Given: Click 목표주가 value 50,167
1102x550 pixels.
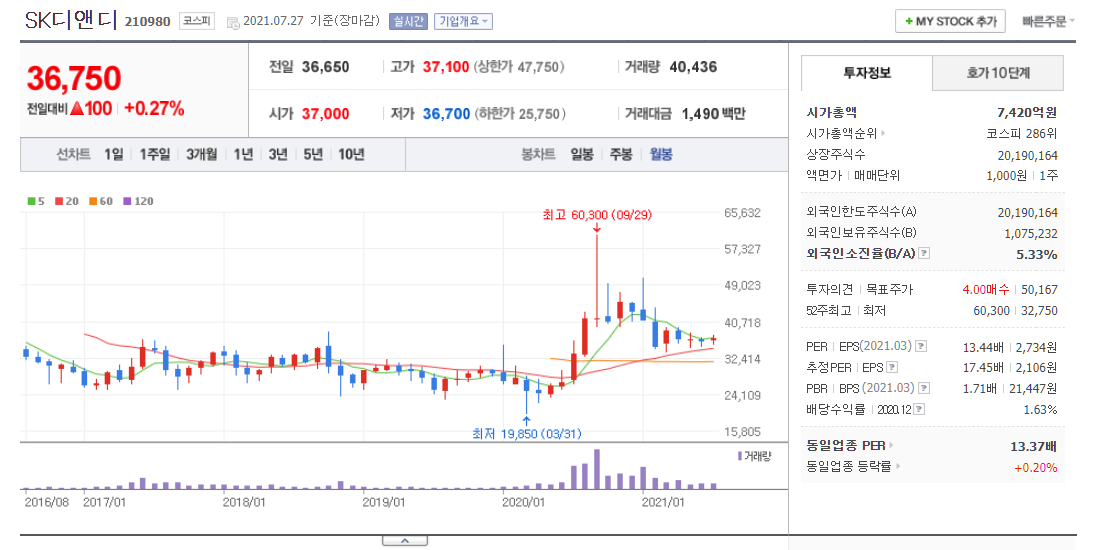Looking at the screenshot, I should click(1039, 289).
